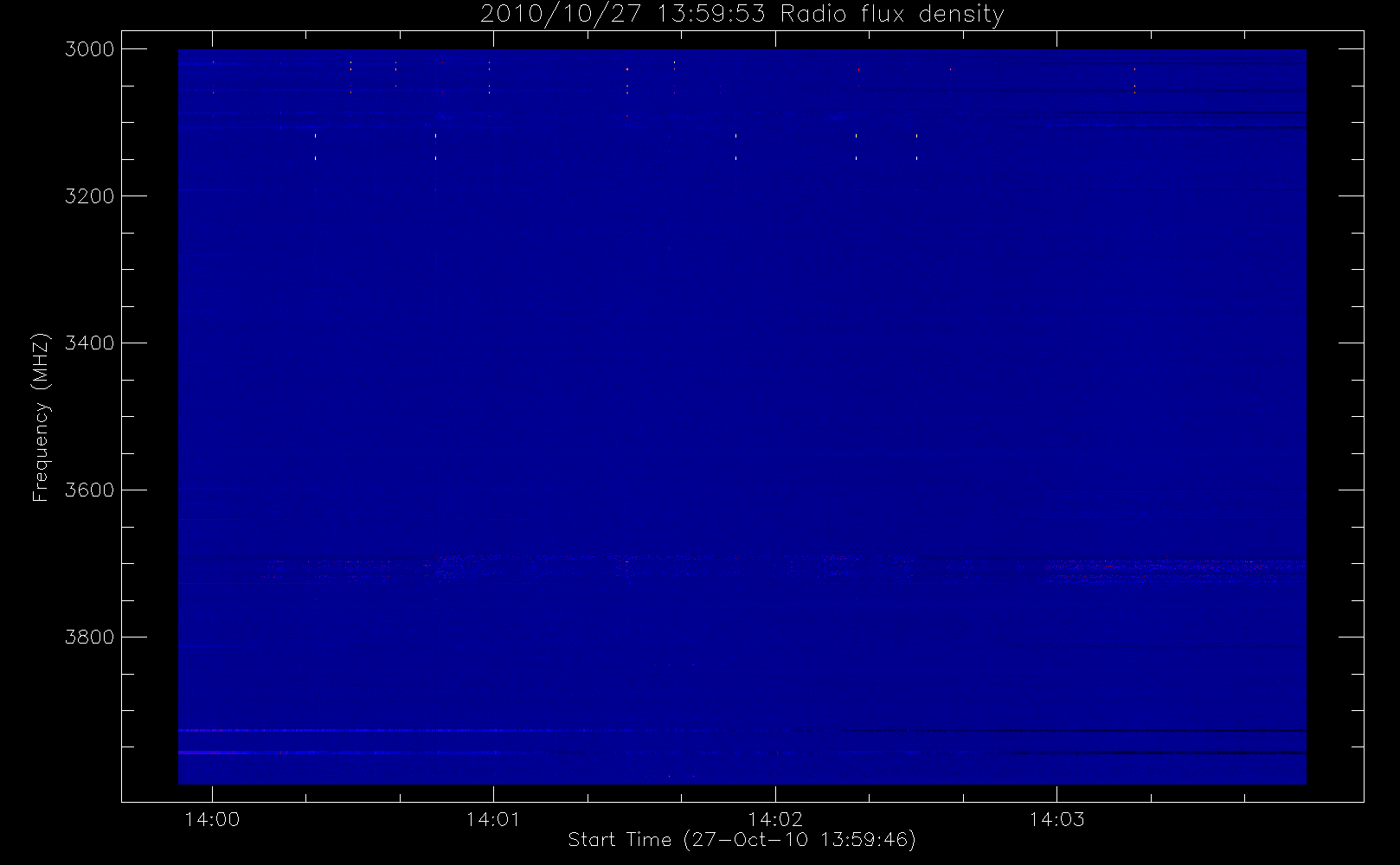The height and width of the screenshot is (865, 1400).
Task: Click the 14:02 time axis label
Action: [775, 819]
